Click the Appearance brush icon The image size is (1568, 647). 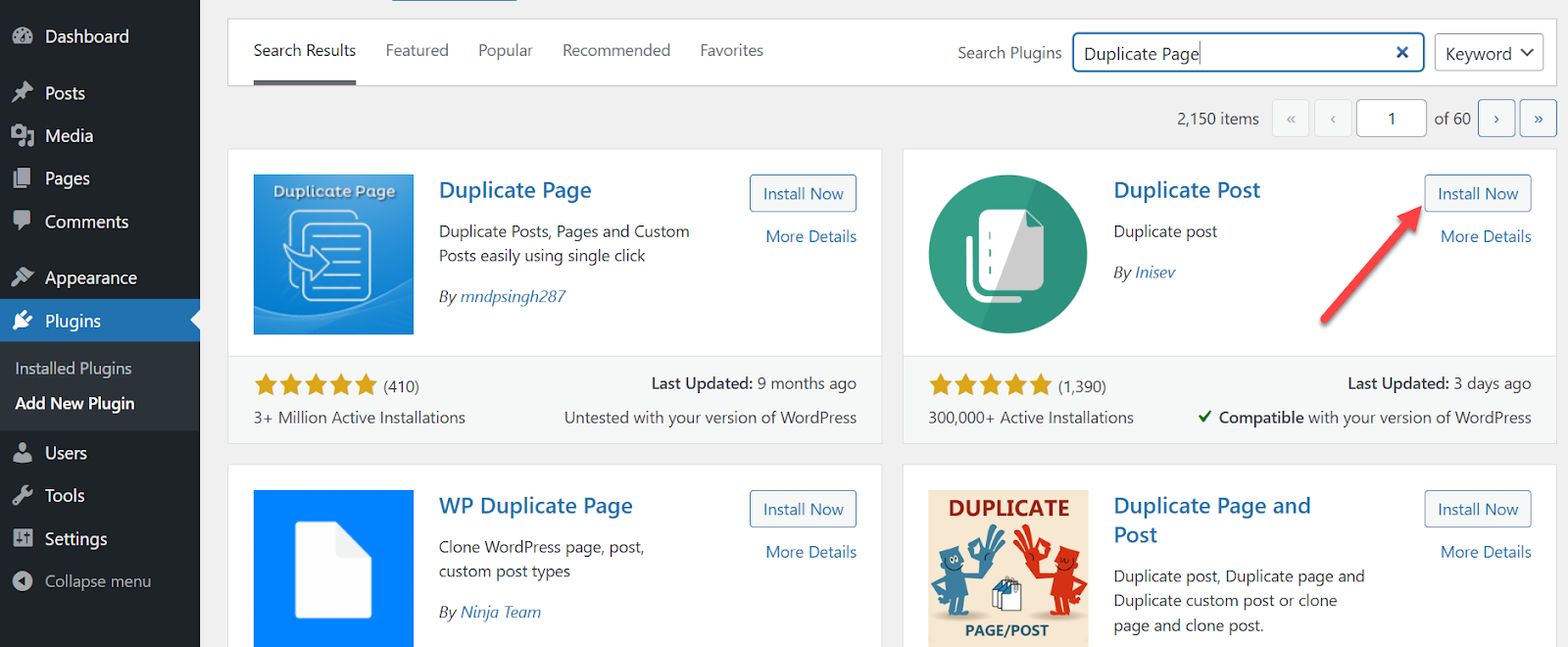23,276
